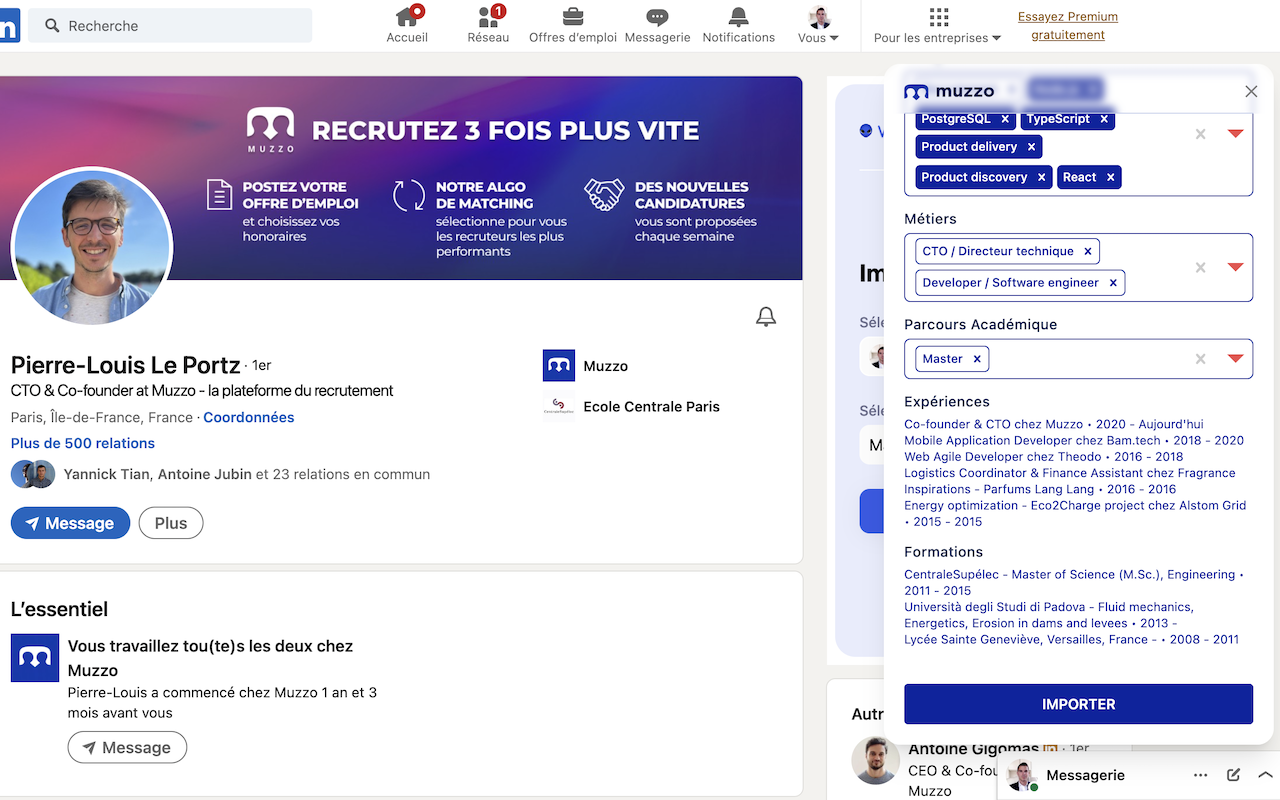Viewport: 1280px width, 800px height.
Task: Remove the React skill tag
Action: click(x=1110, y=177)
